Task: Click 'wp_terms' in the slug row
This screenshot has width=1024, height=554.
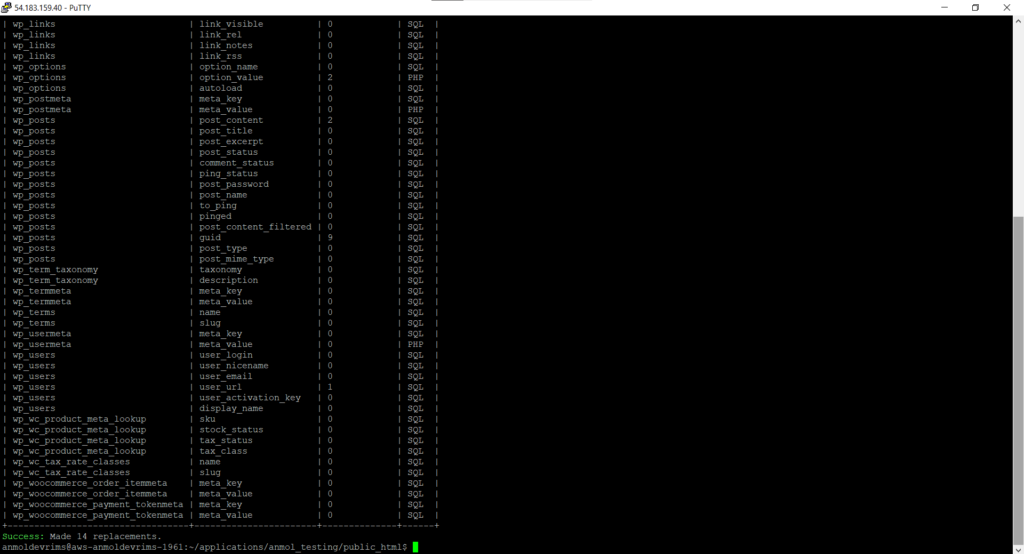Action: 34,323
